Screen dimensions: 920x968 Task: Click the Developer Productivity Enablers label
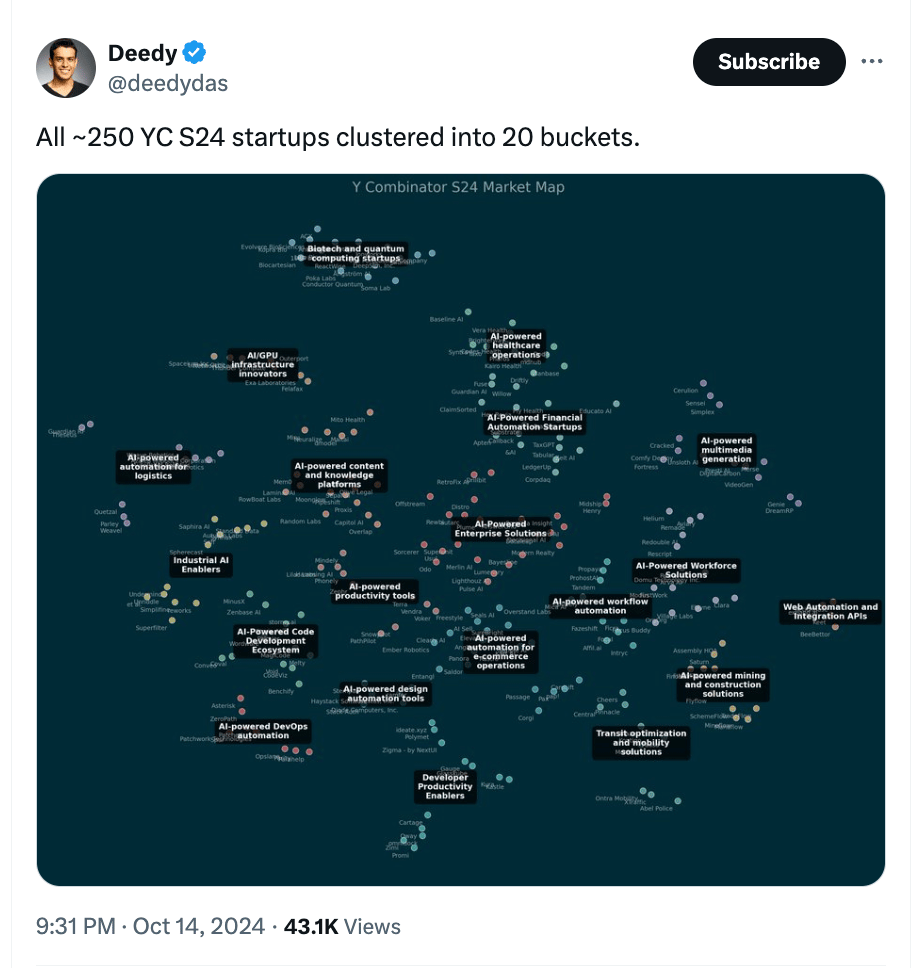[445, 786]
